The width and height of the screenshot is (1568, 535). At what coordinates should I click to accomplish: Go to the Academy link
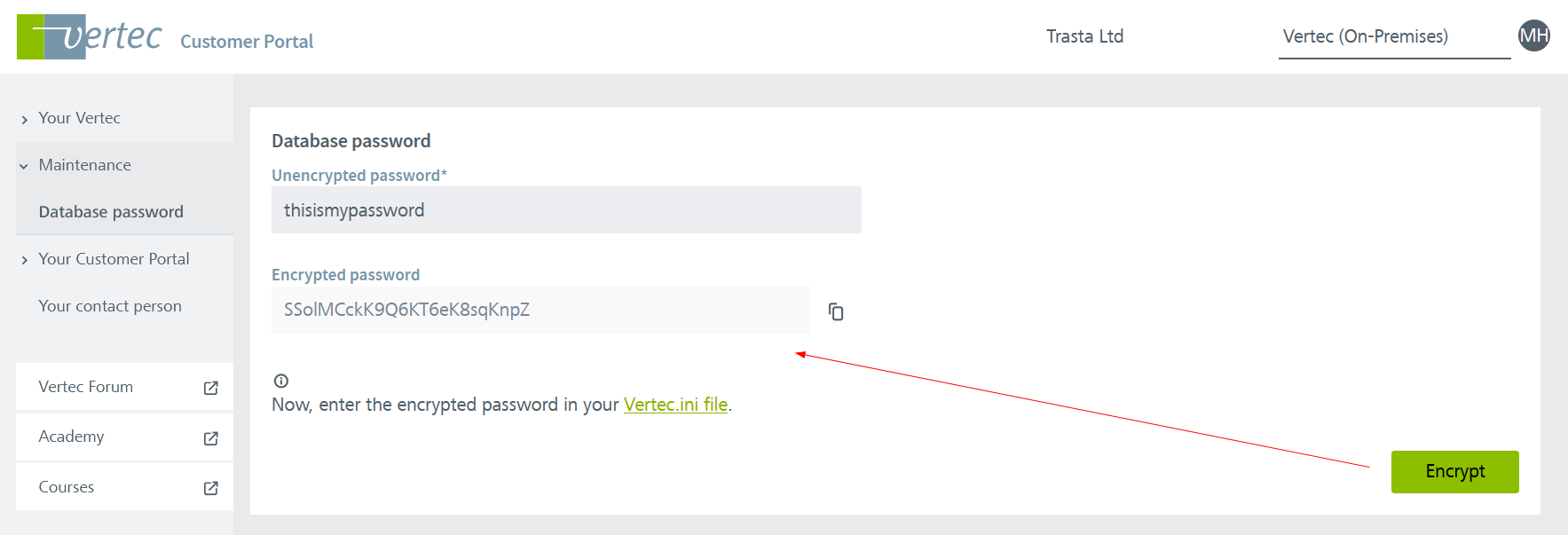pyautogui.click(x=72, y=437)
